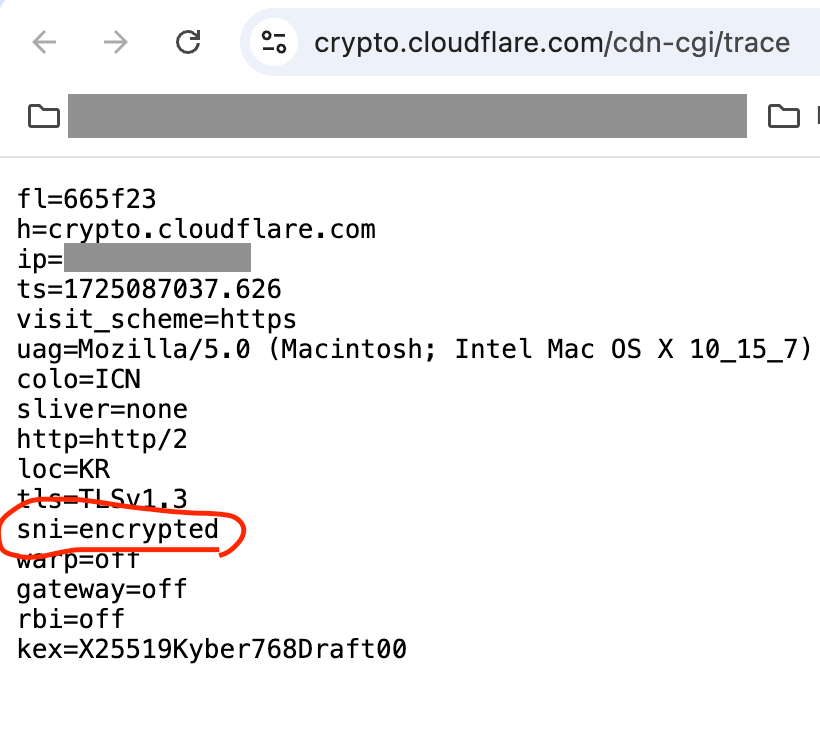Focus the address bar URL field
Viewport: 820px width, 742px height.
pos(551,43)
